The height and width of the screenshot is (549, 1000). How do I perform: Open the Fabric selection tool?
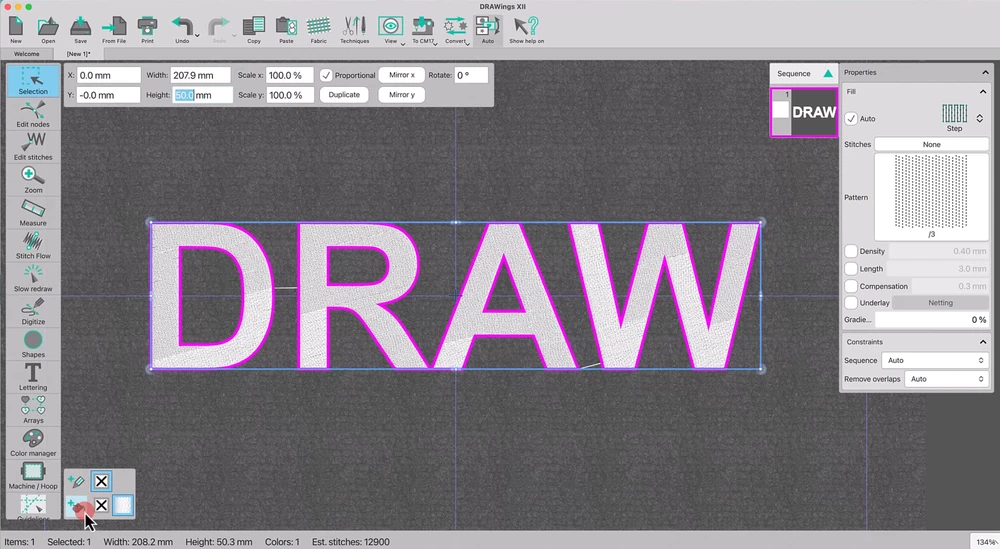coord(318,29)
